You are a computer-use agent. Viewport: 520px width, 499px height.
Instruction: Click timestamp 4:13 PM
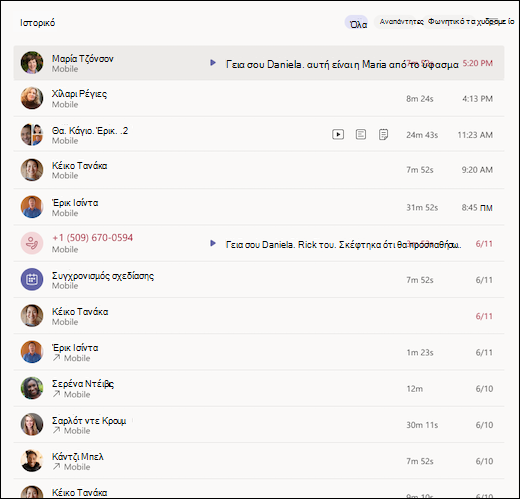(477, 99)
